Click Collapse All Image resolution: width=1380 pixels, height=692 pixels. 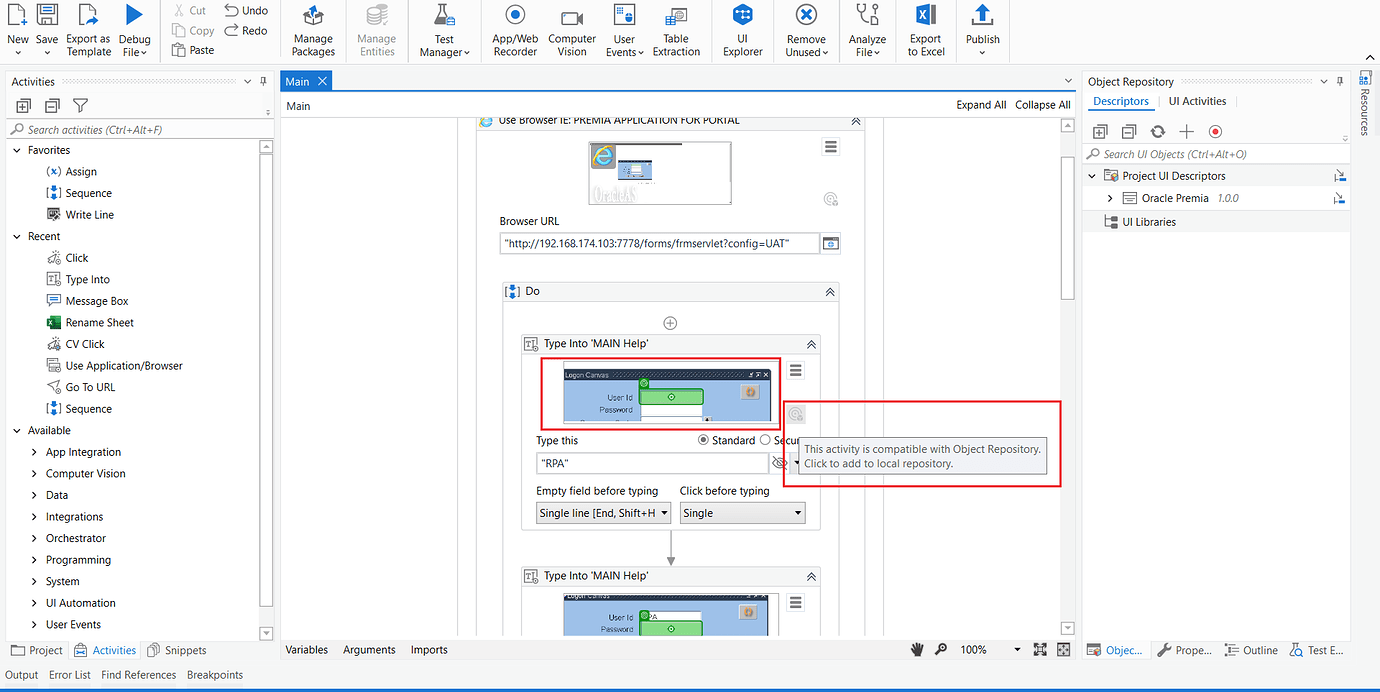[x=1042, y=104]
